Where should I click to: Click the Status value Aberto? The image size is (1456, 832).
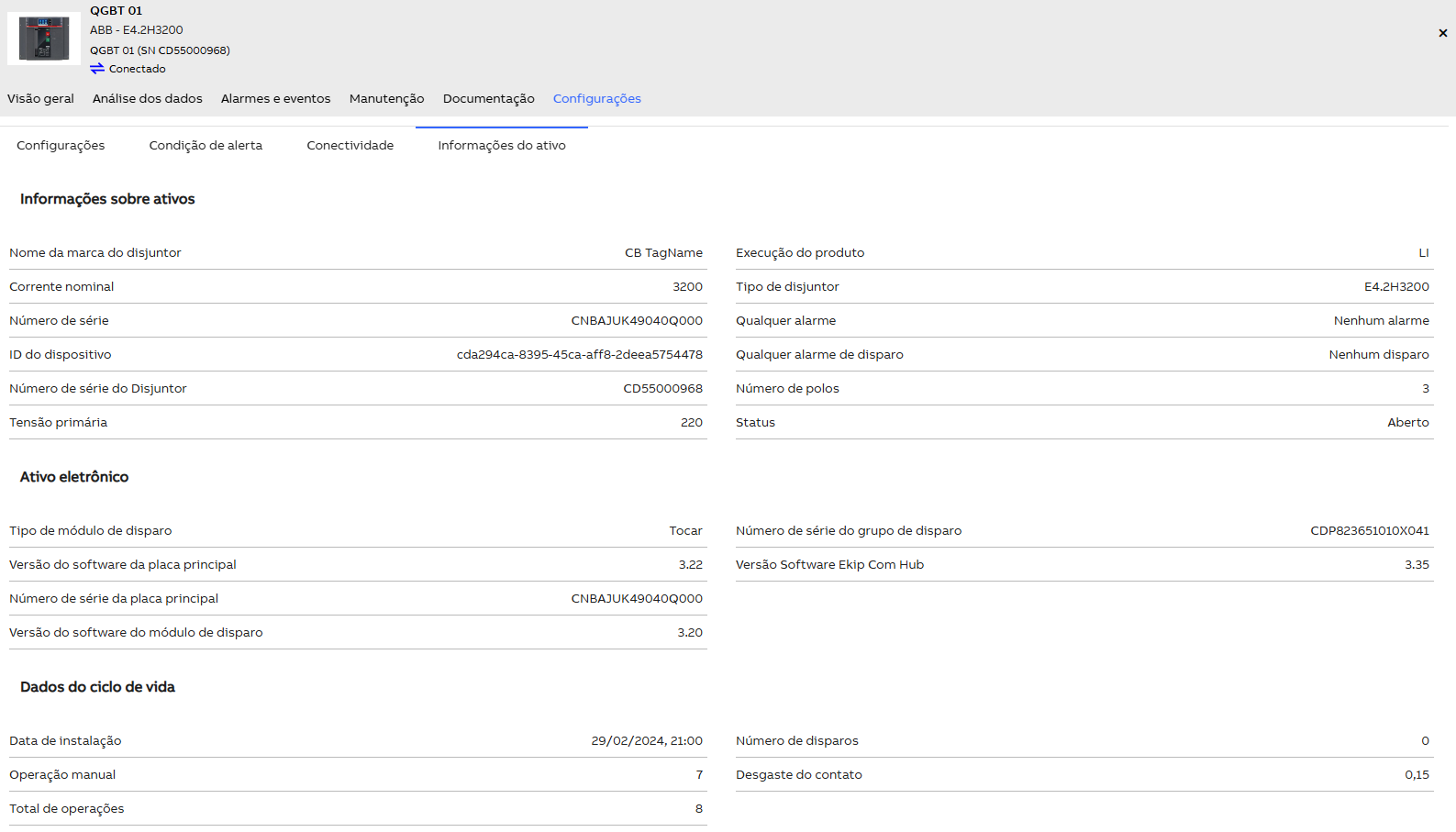(x=1407, y=422)
